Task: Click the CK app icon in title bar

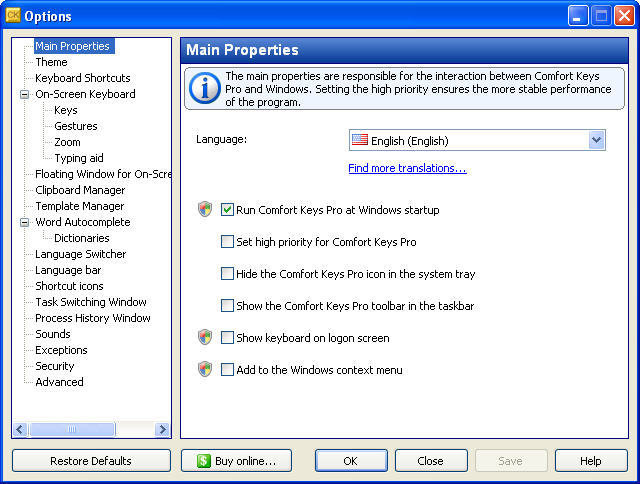Action: [13, 16]
